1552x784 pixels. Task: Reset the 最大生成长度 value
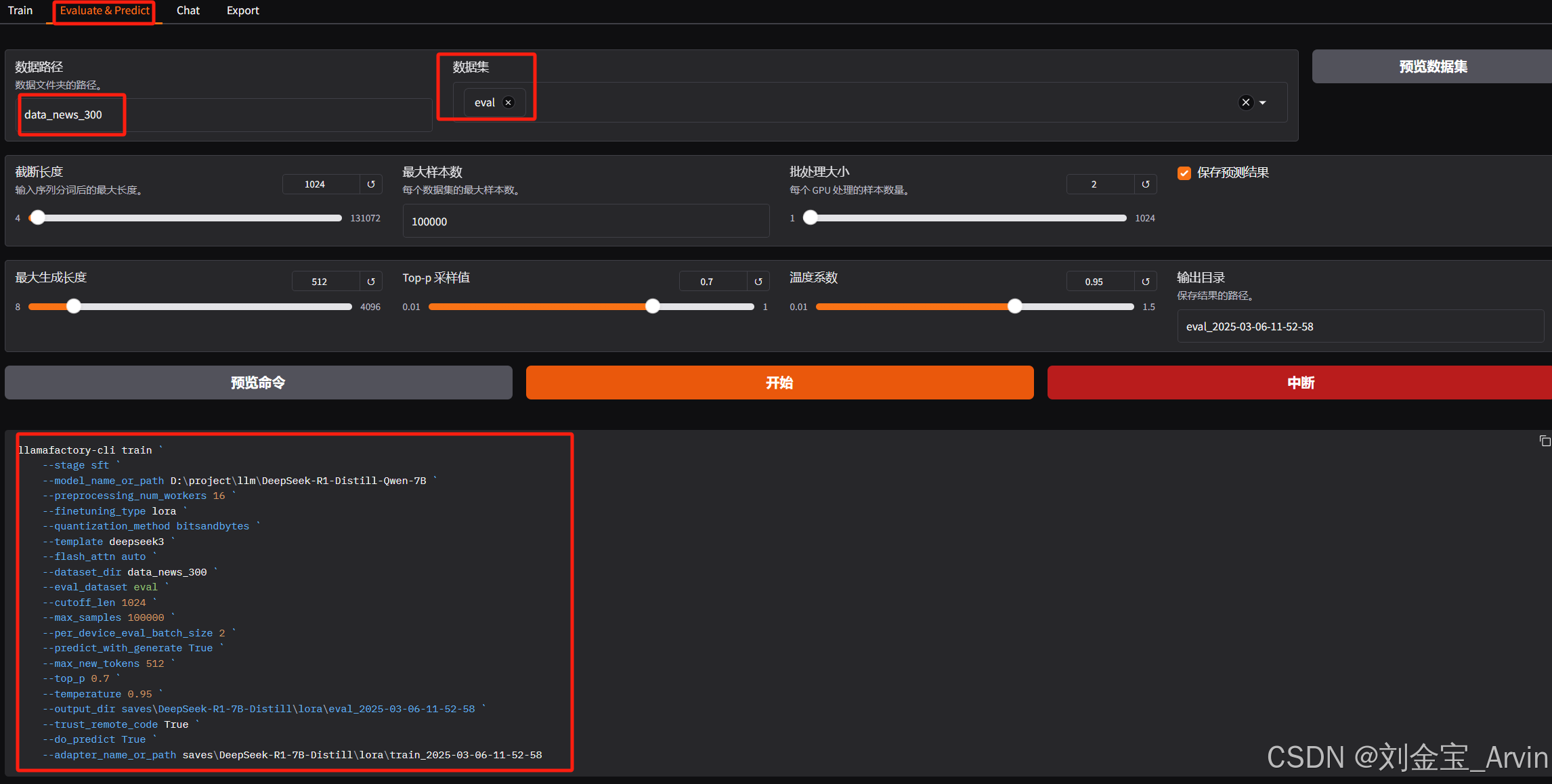[x=371, y=282]
